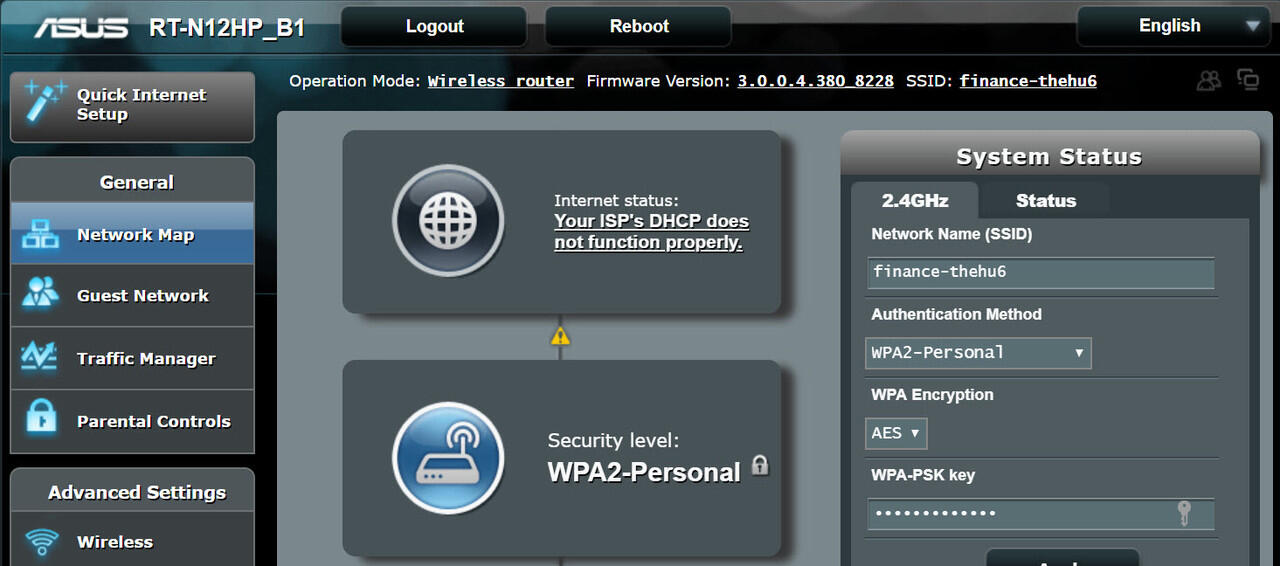Open the WPA Encryption AES dropdown
Viewport: 1280px width, 566px height.
(x=896, y=433)
